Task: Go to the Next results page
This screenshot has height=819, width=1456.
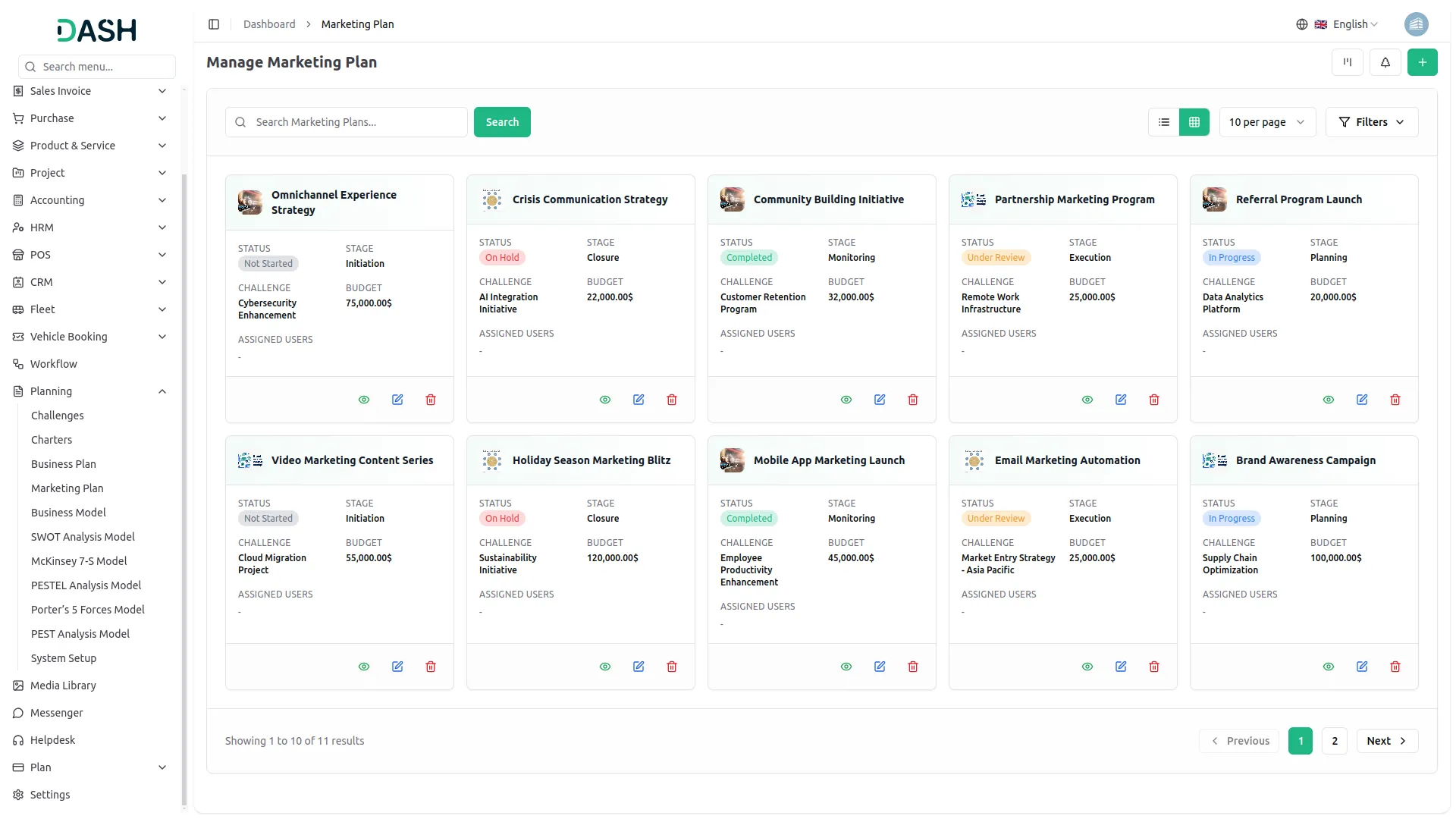Action: [1387, 741]
